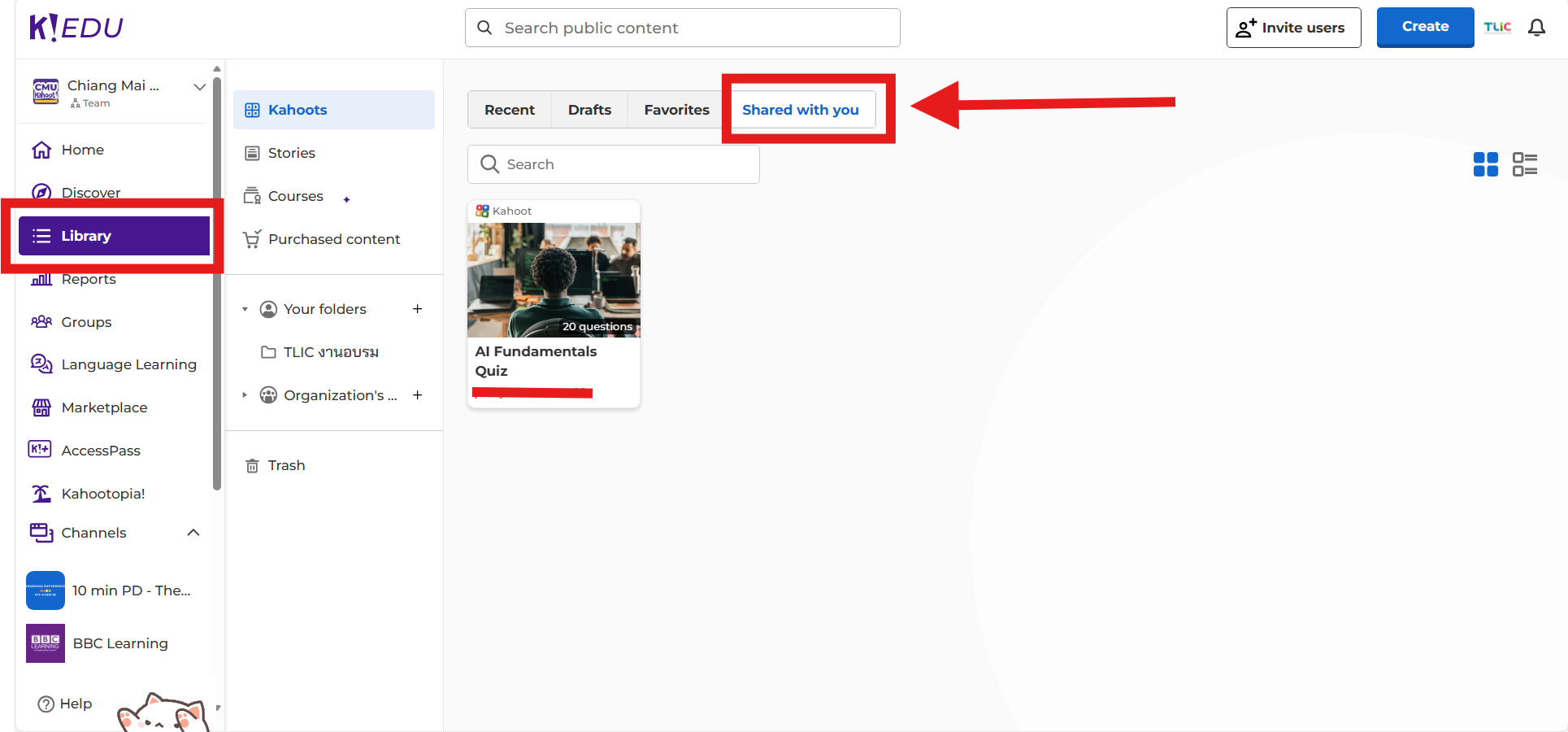Click the notifications bell icon
This screenshot has width=1568, height=732.
1536,28
